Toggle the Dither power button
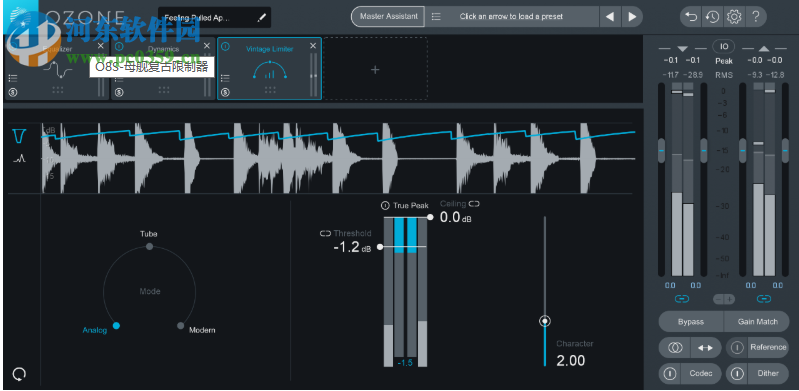Screen dimensions: 799x391 737,374
